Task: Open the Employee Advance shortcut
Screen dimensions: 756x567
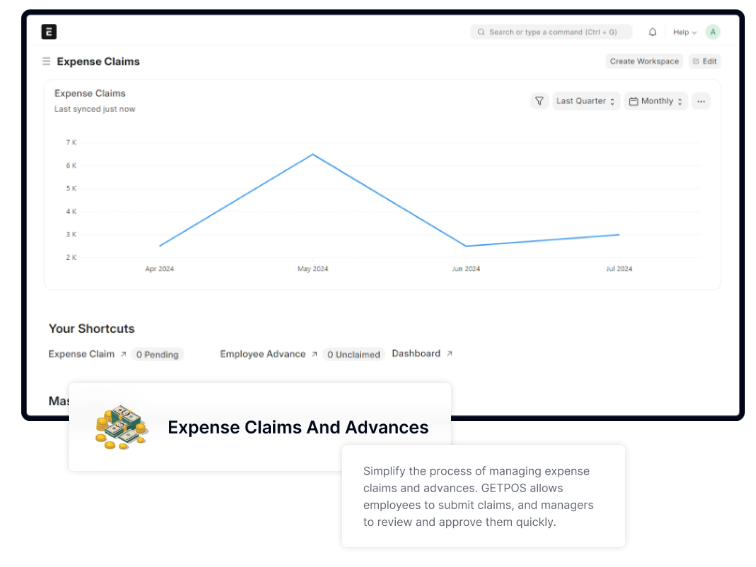Action: point(263,354)
